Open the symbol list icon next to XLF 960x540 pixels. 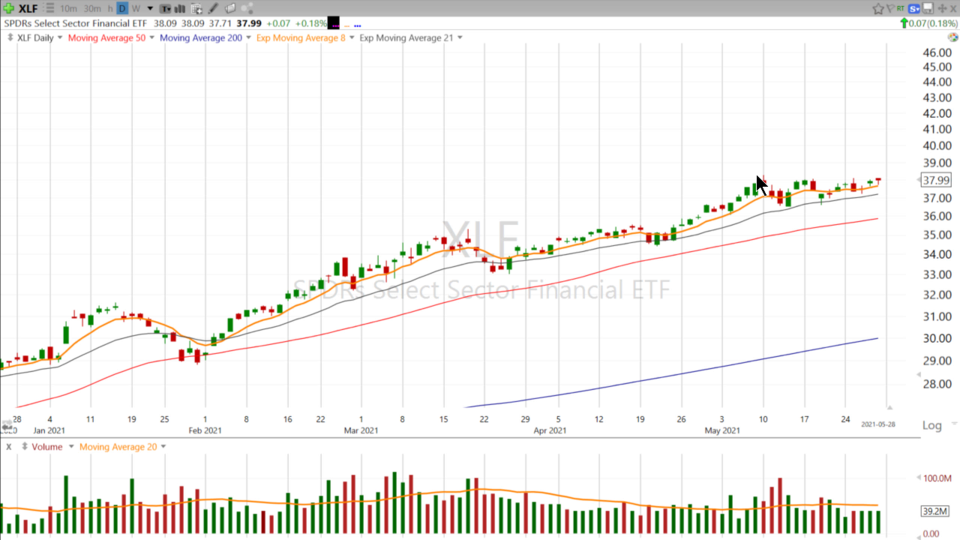(48, 9)
